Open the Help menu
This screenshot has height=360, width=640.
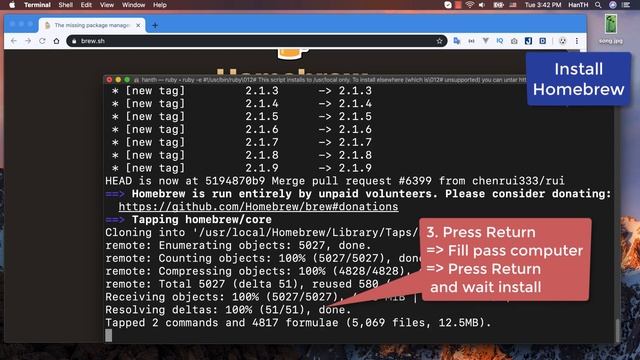(160, 5)
